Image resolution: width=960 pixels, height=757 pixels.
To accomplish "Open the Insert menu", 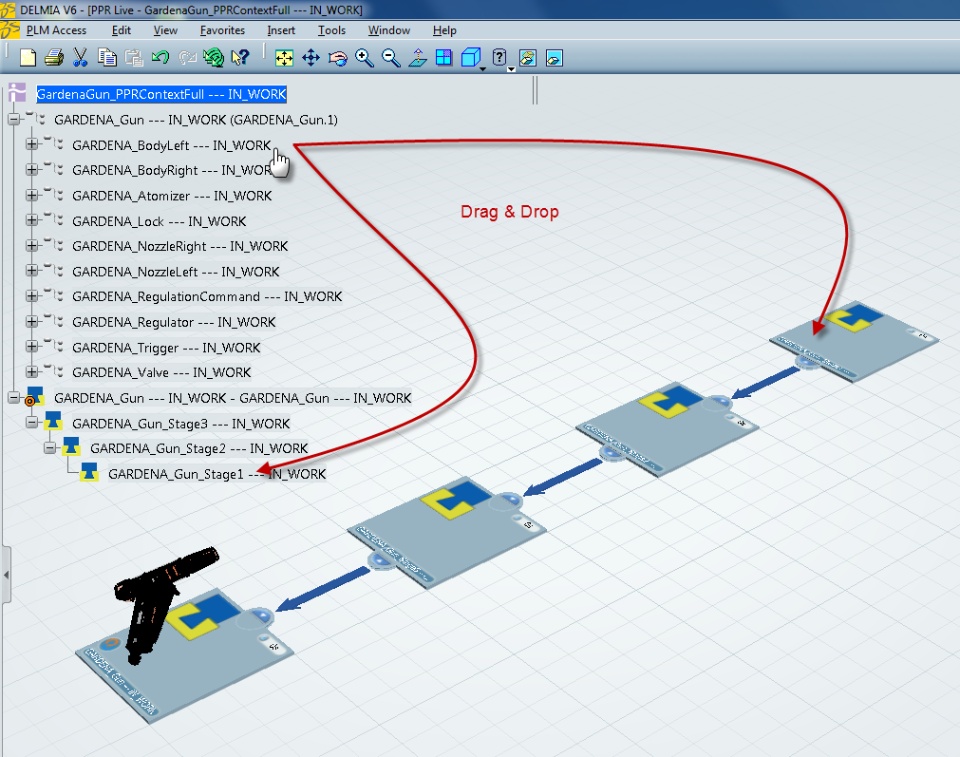I will (281, 30).
